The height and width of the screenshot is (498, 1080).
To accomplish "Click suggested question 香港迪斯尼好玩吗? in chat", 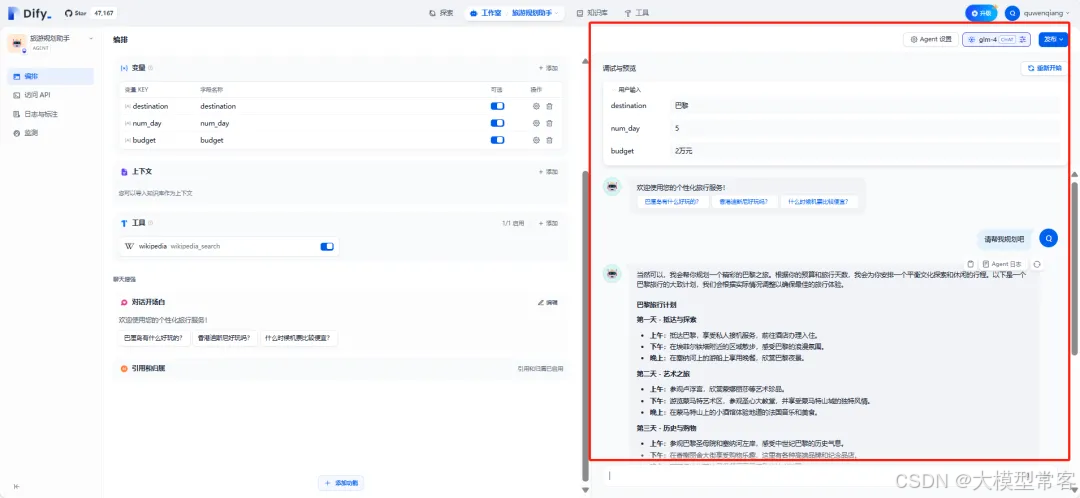I will [x=744, y=202].
